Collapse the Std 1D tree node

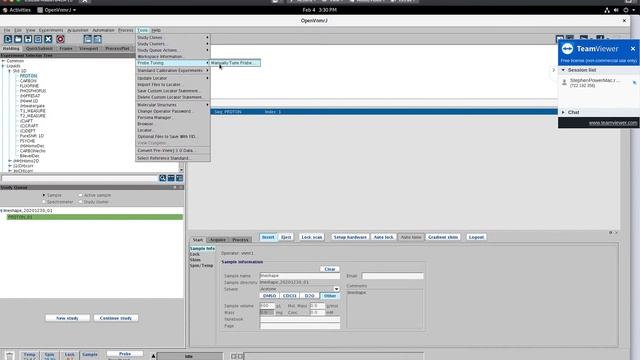[10, 71]
